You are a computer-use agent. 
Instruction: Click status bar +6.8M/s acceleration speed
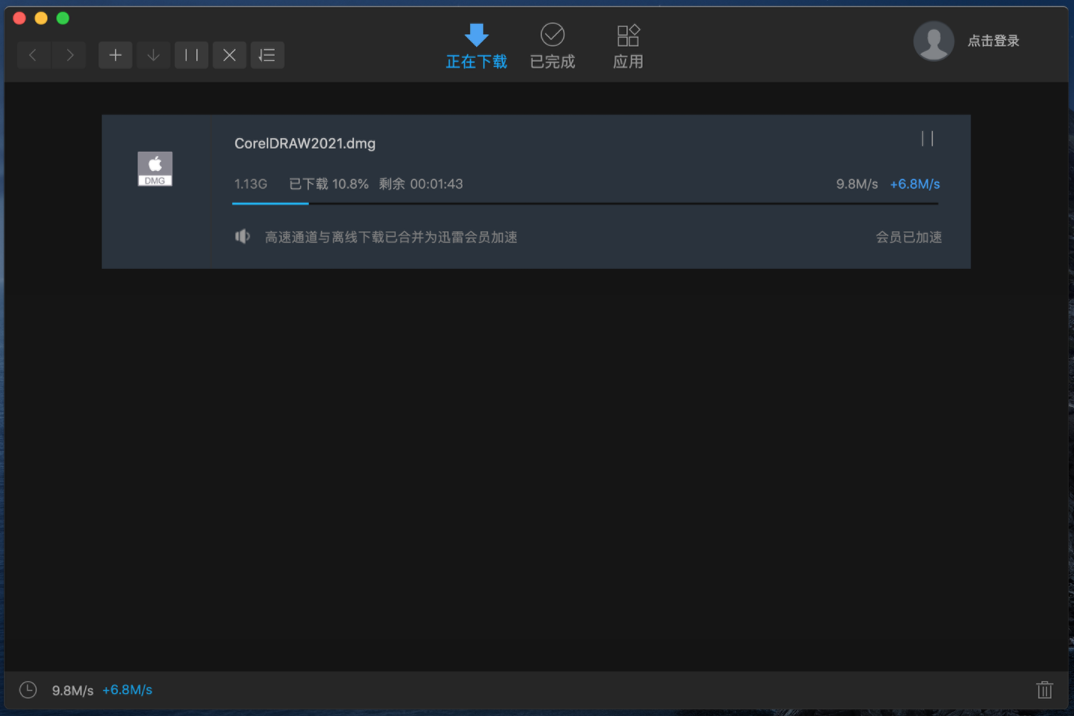[127, 689]
